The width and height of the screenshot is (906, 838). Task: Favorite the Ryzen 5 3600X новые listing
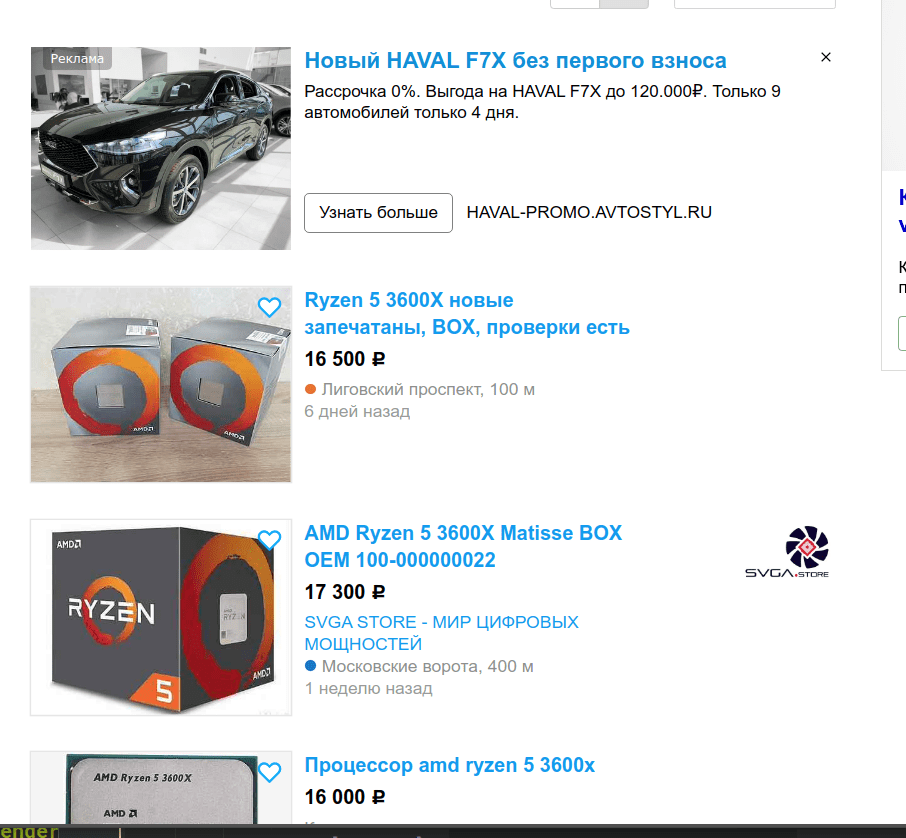tap(269, 307)
